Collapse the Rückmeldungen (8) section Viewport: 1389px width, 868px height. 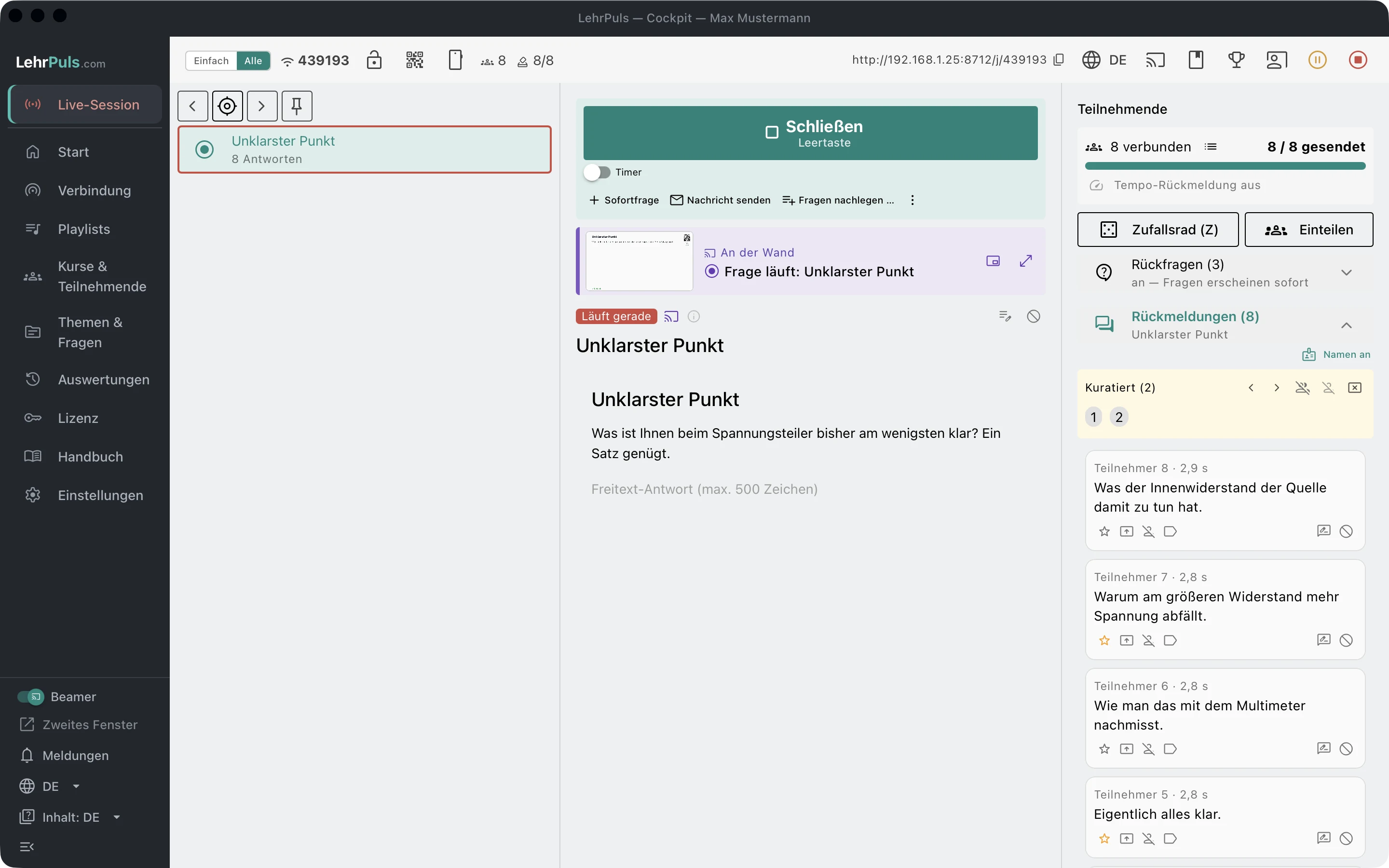(1225, 325)
